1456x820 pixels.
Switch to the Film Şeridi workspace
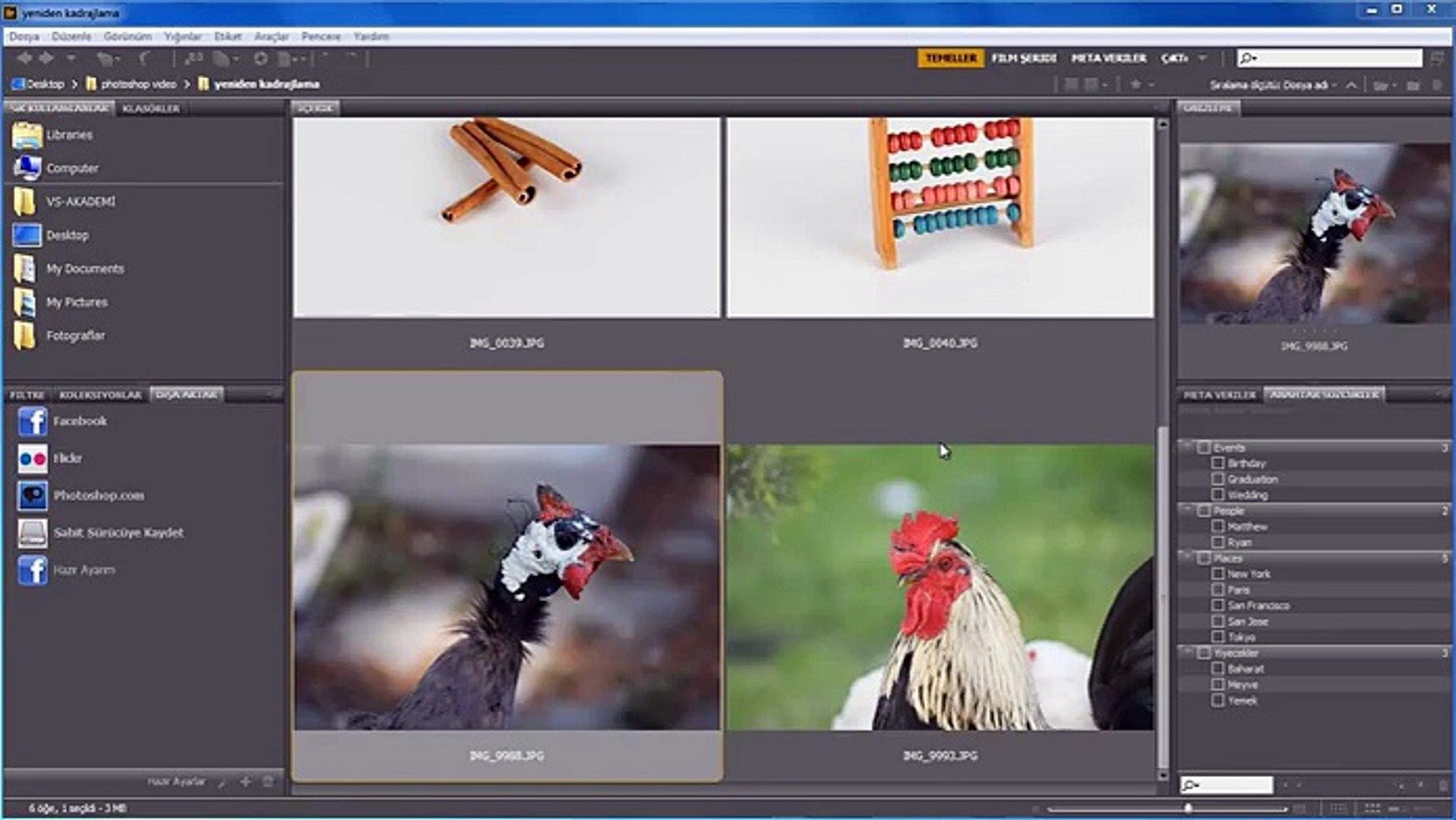pyautogui.click(x=1024, y=58)
